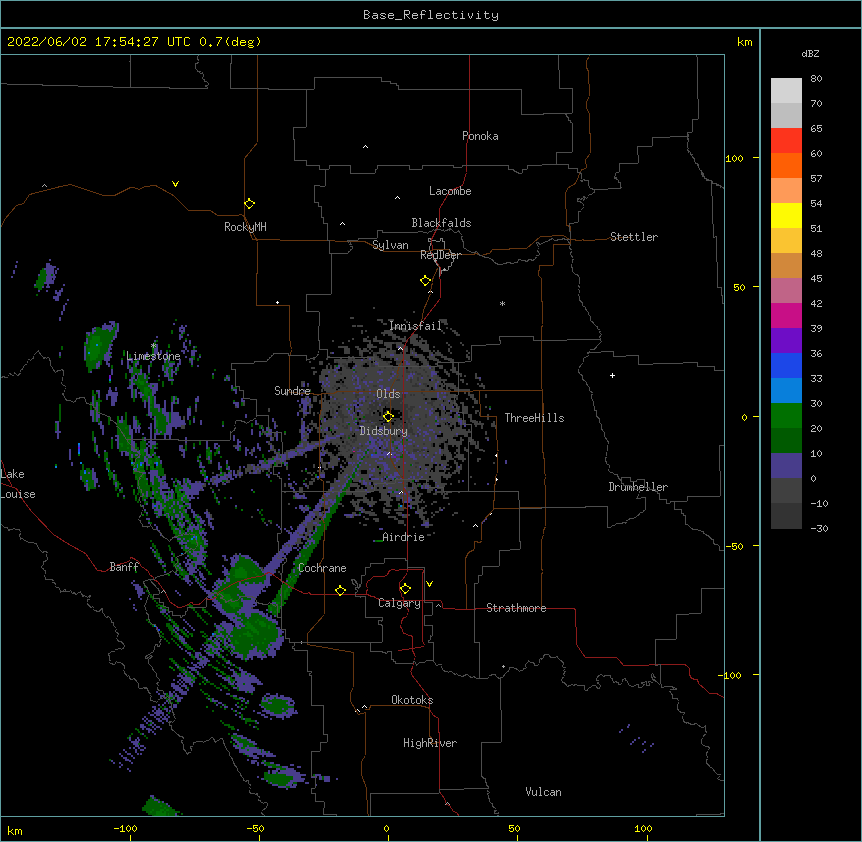
Task: Click the Stettler city label
Action: tap(634, 237)
